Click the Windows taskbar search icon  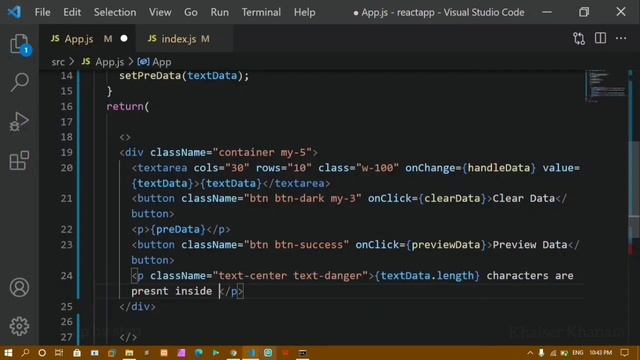pos(25,353)
